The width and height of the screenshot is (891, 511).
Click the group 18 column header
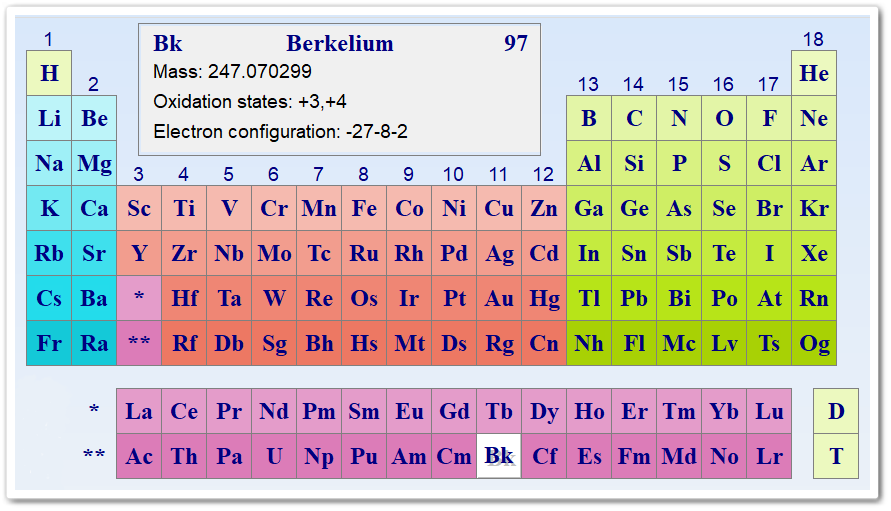[814, 39]
